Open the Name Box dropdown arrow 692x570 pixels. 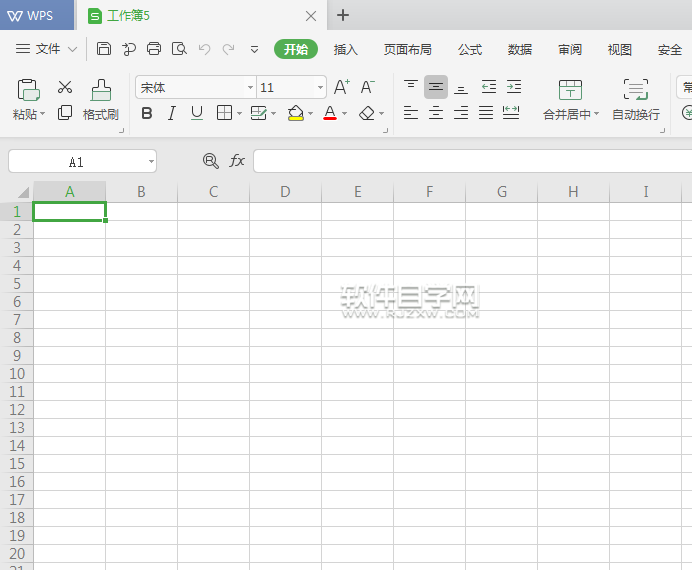click(x=150, y=161)
